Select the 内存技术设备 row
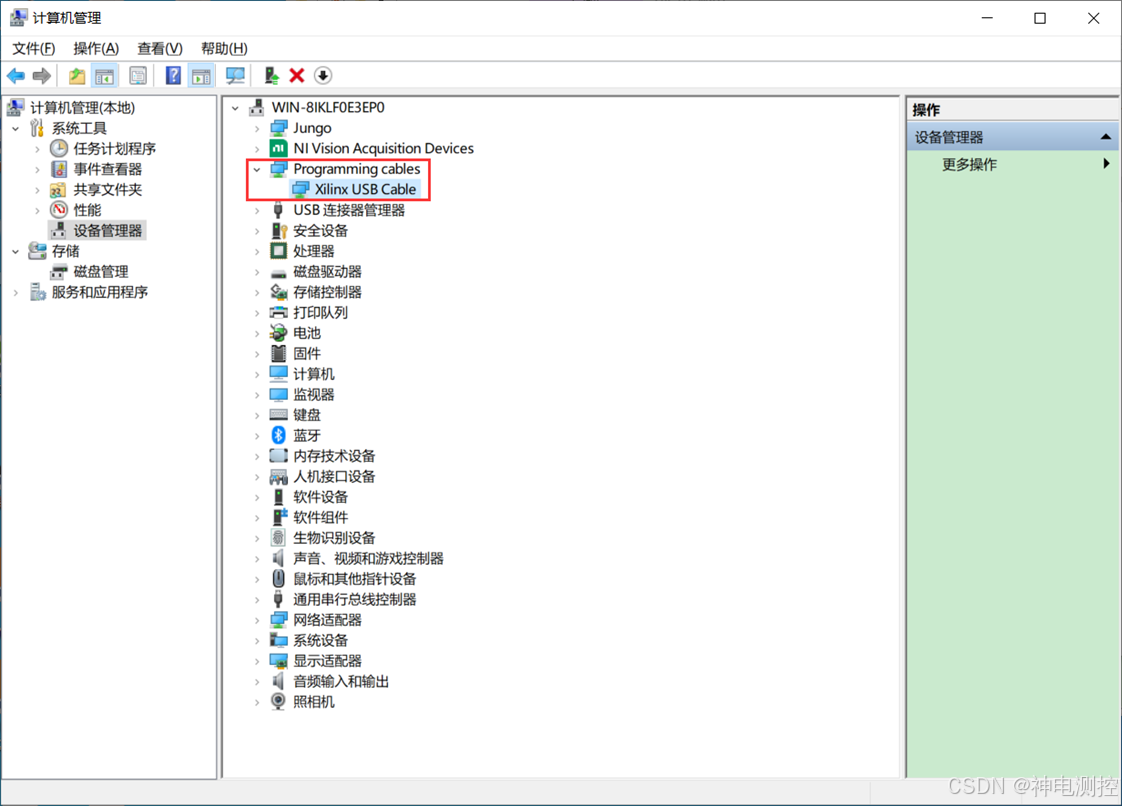Image resolution: width=1122 pixels, height=806 pixels. point(334,456)
